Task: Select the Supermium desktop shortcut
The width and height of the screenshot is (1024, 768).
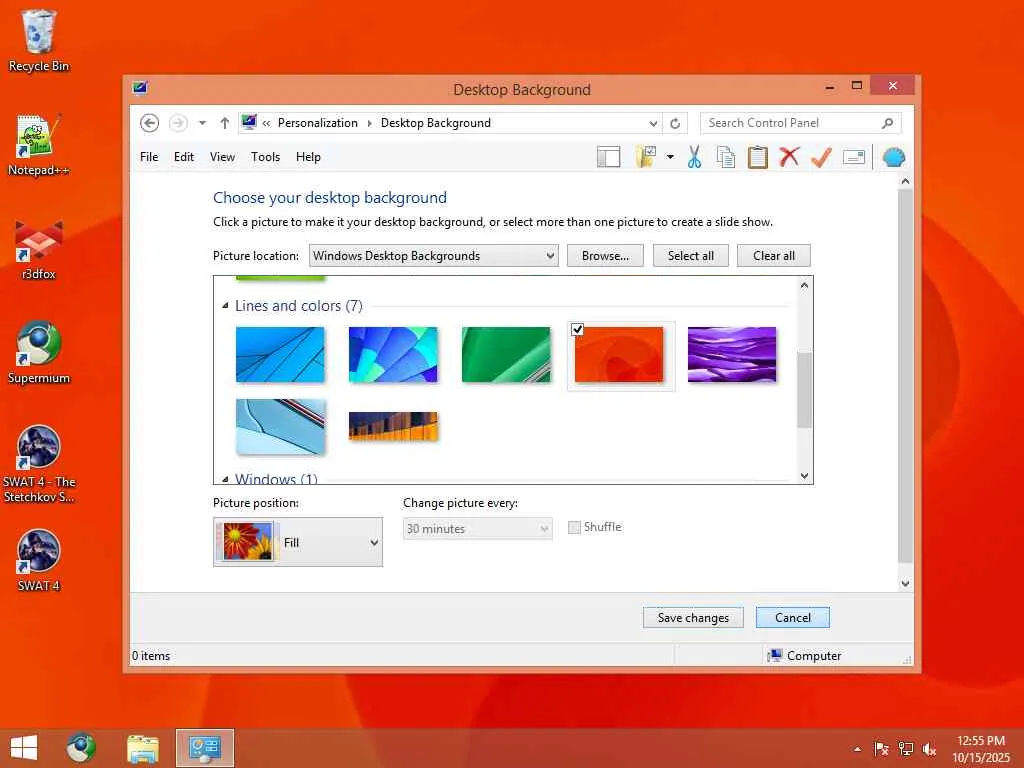Action: coord(39,353)
